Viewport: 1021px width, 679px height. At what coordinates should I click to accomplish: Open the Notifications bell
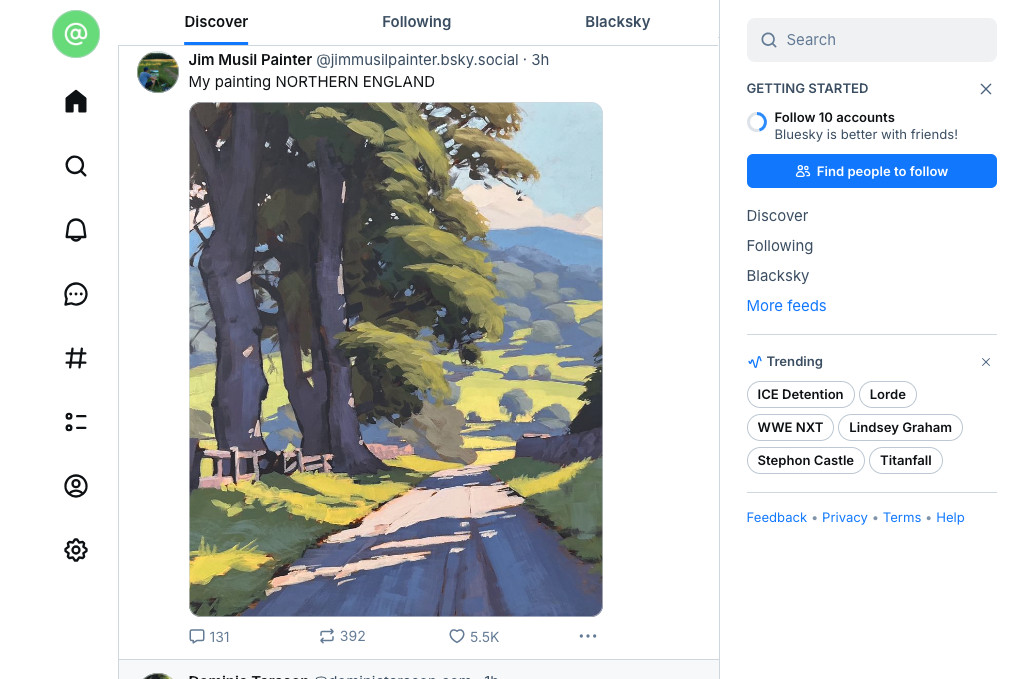point(76,230)
